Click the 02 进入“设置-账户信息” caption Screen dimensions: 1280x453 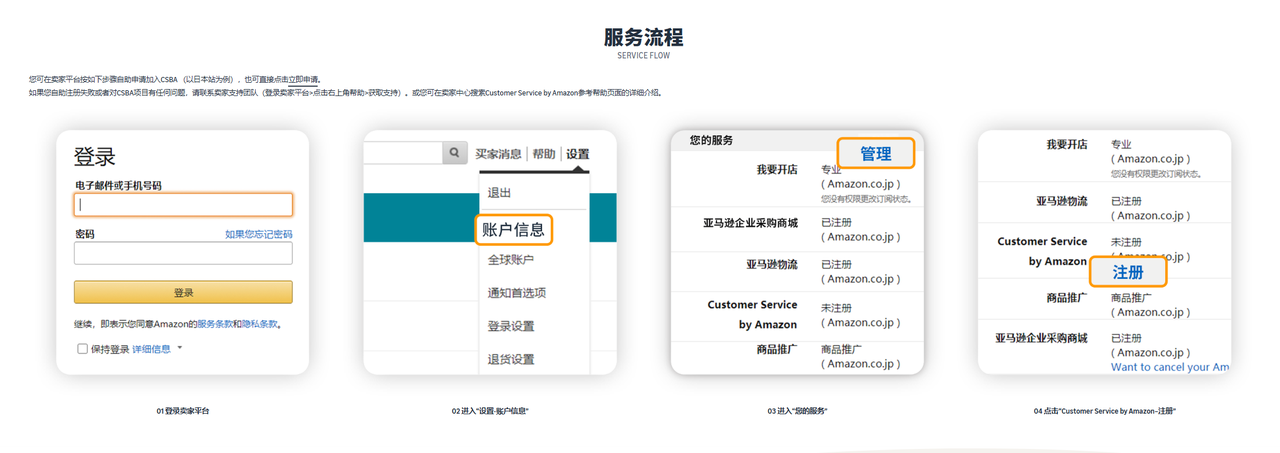click(x=490, y=411)
